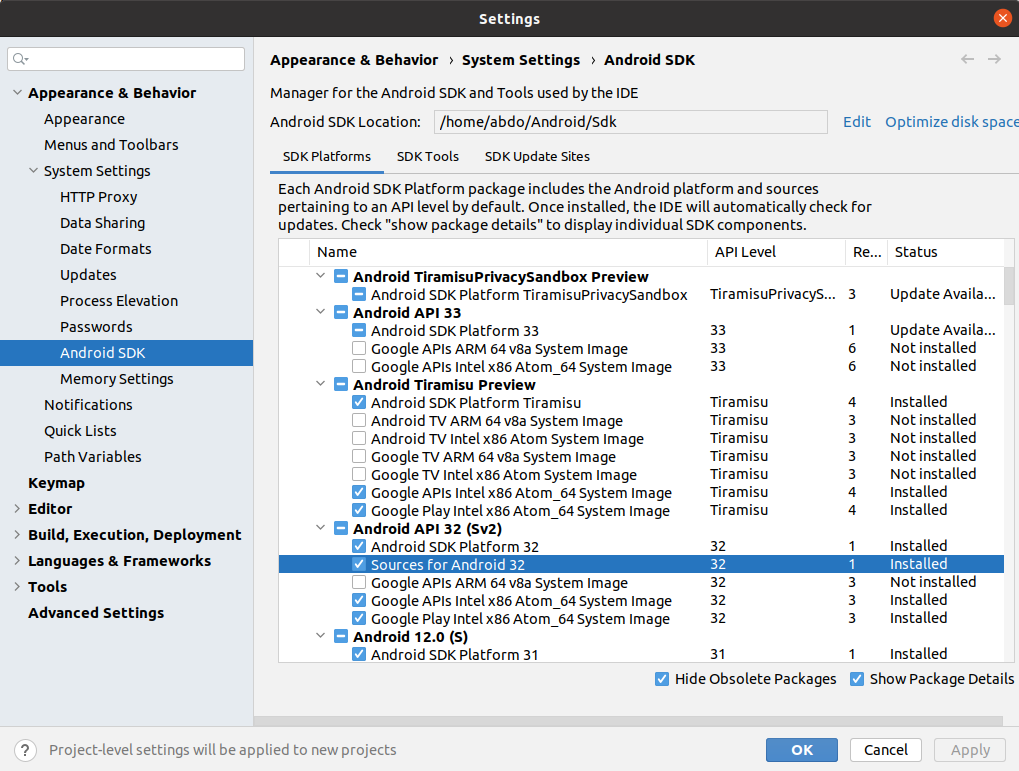Click the Cancel button

pos(886,750)
